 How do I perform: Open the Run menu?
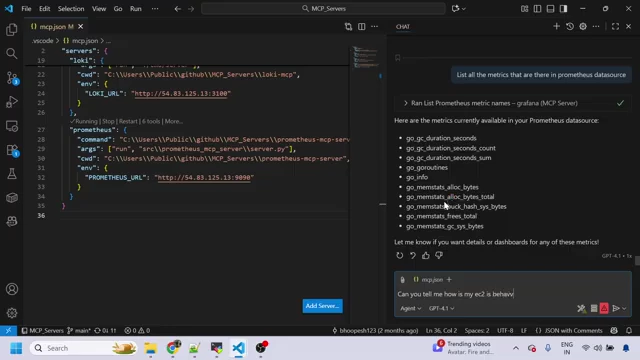tap(136, 9)
